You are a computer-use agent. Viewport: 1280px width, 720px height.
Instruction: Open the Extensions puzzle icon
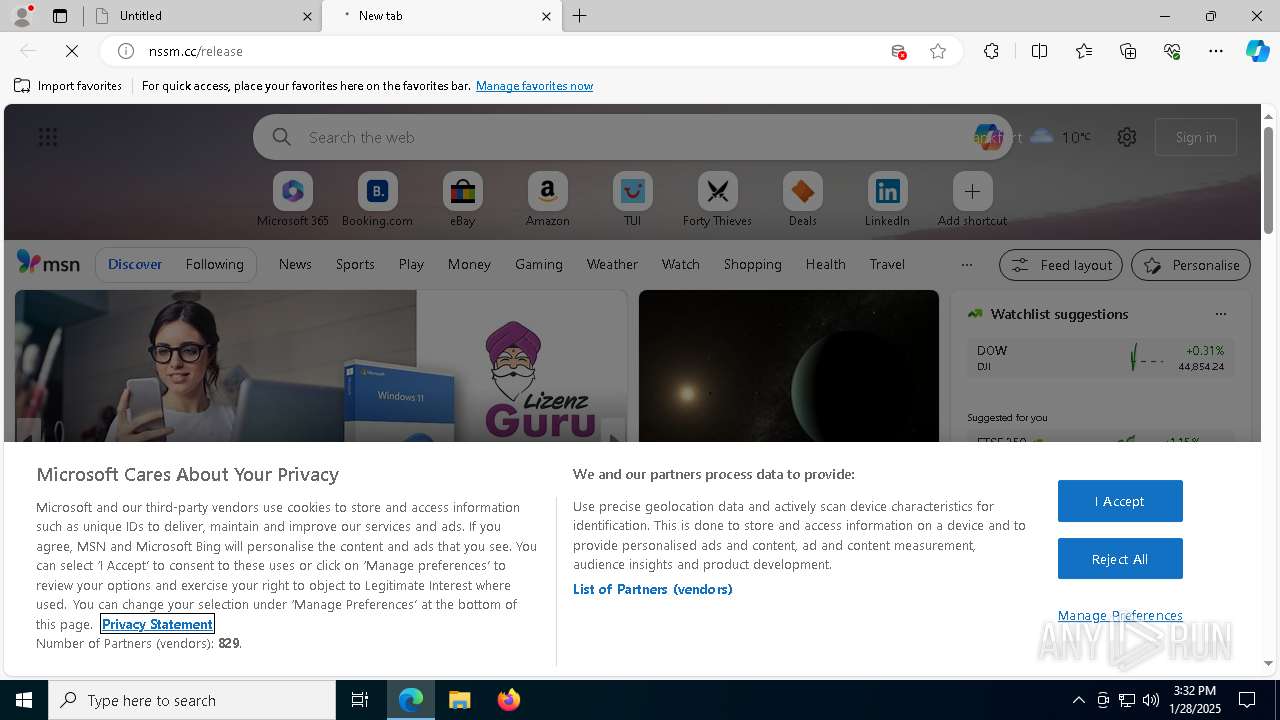991,51
